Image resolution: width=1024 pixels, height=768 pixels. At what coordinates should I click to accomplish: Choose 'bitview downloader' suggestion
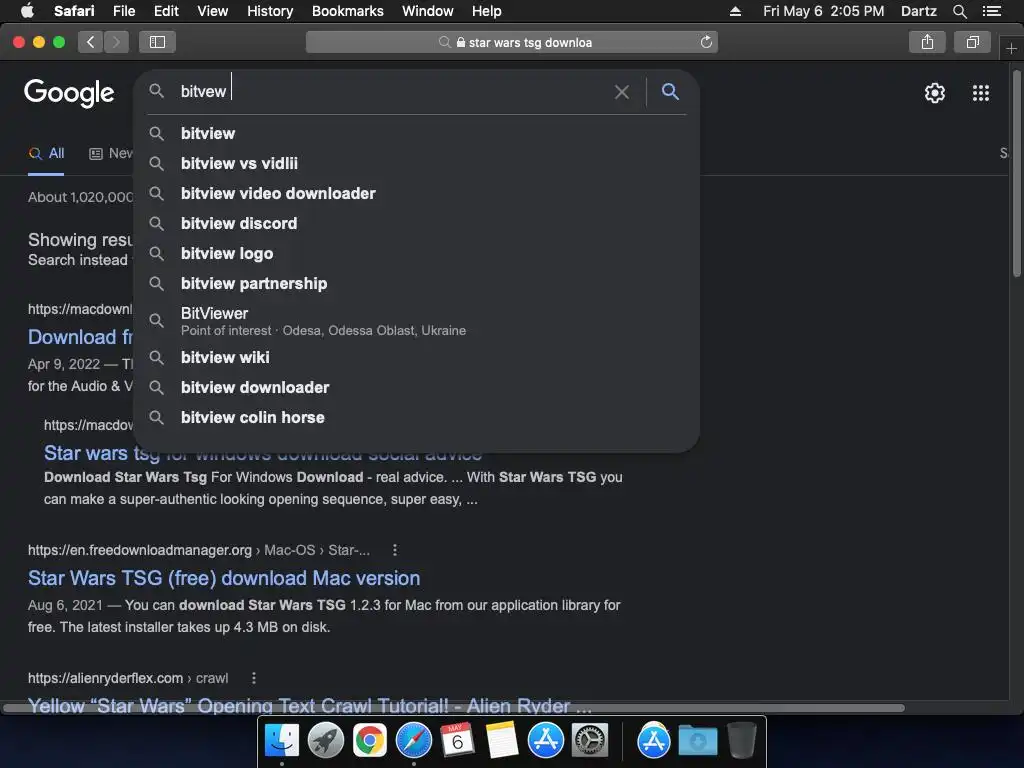click(x=417, y=387)
